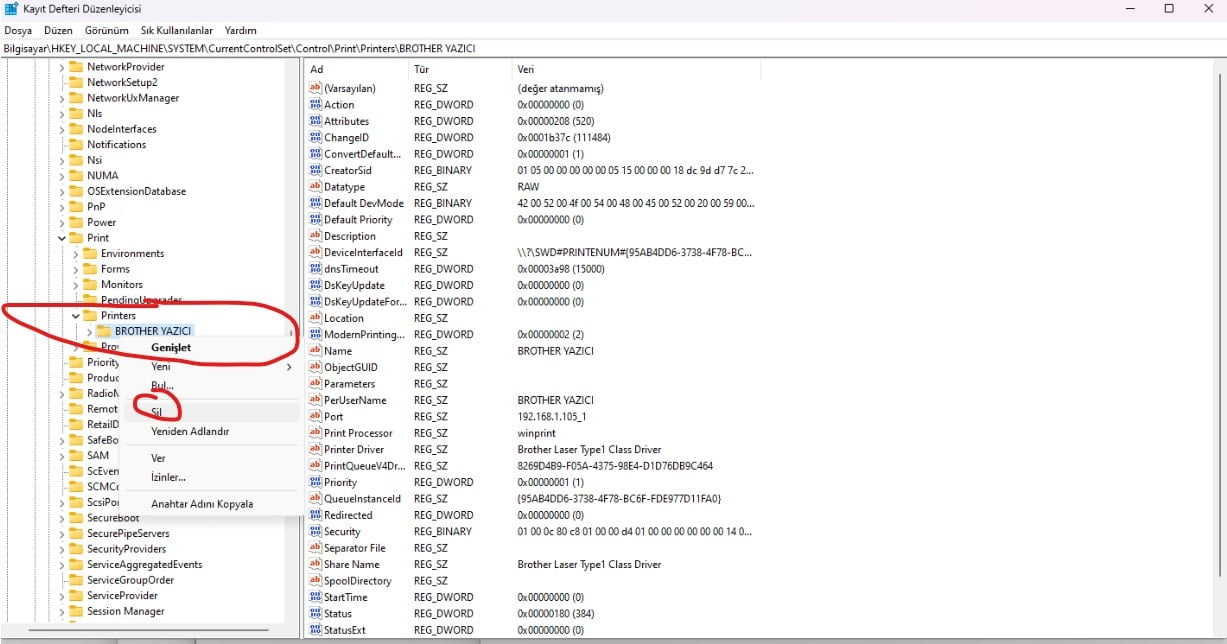
Task: Click the binary icon next to CreatorSid
Action: (315, 171)
